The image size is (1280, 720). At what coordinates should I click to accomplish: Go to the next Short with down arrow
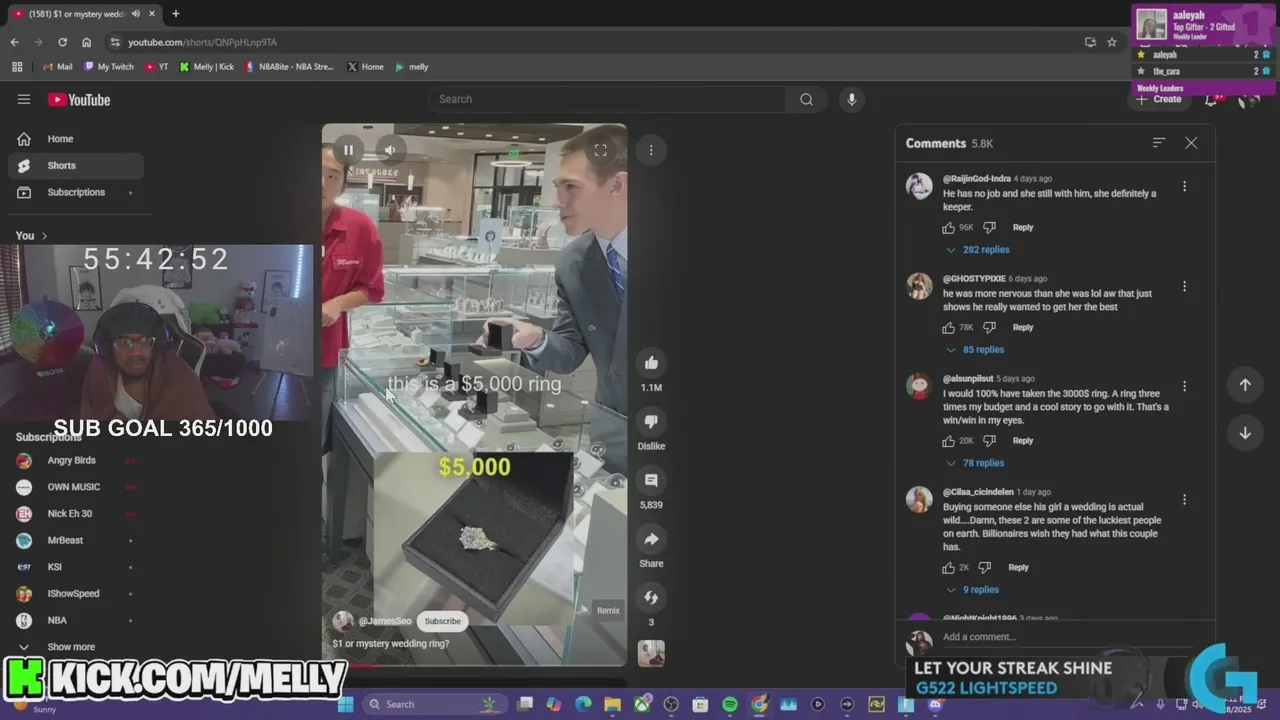tap(1245, 433)
